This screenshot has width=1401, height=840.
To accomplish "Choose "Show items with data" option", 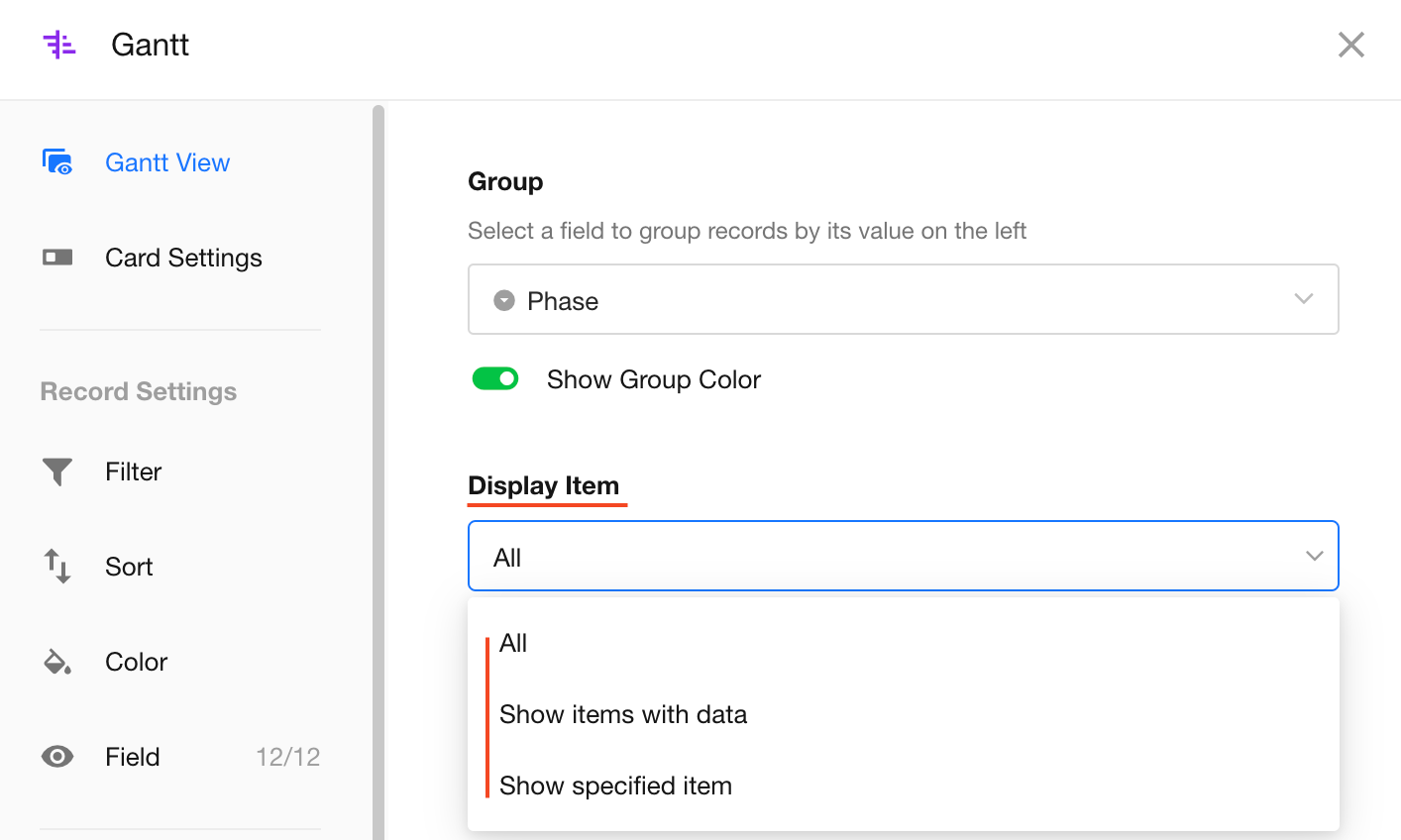I will tap(623, 714).
